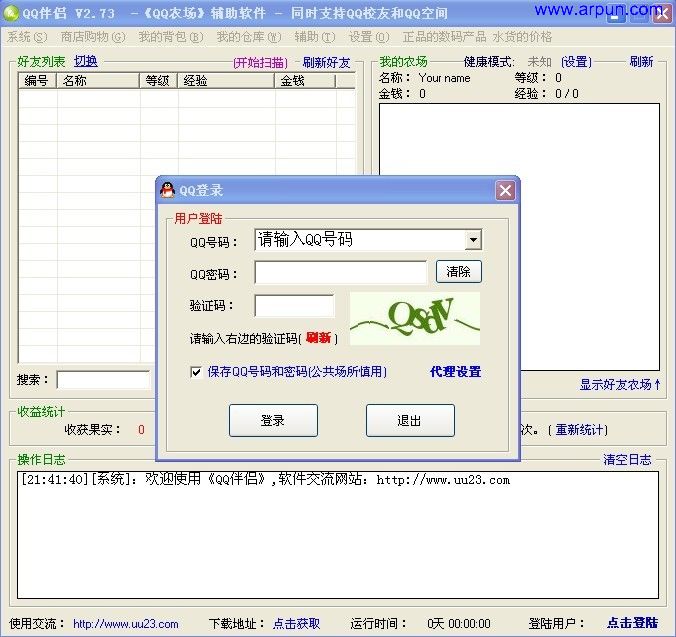Click the QQ密码 password field
This screenshot has width=676, height=637.
340,272
